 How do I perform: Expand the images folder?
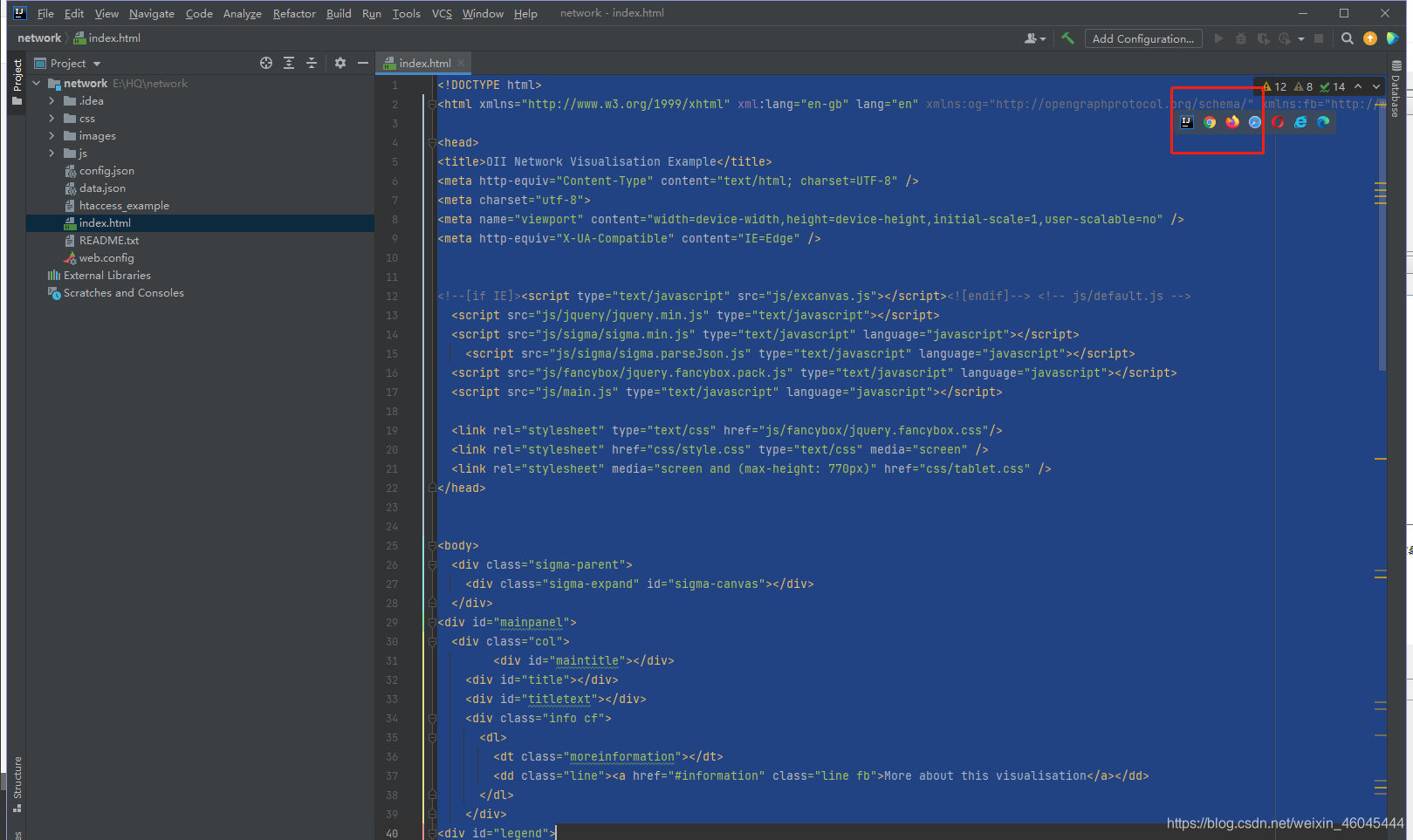coord(51,136)
